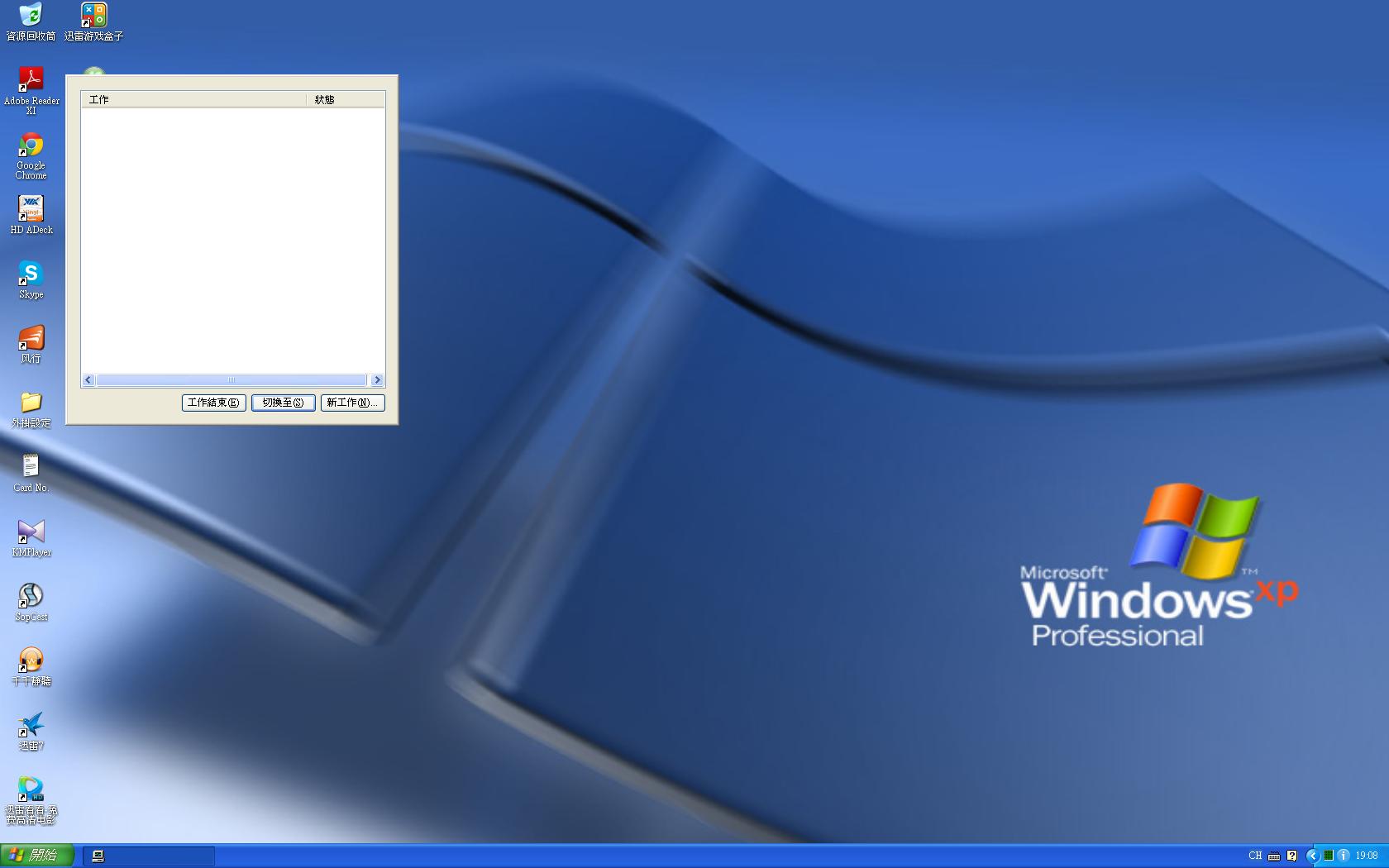Screen dimensions: 1389x868
Task: Click the Skype desktop shortcut
Action: point(31,274)
